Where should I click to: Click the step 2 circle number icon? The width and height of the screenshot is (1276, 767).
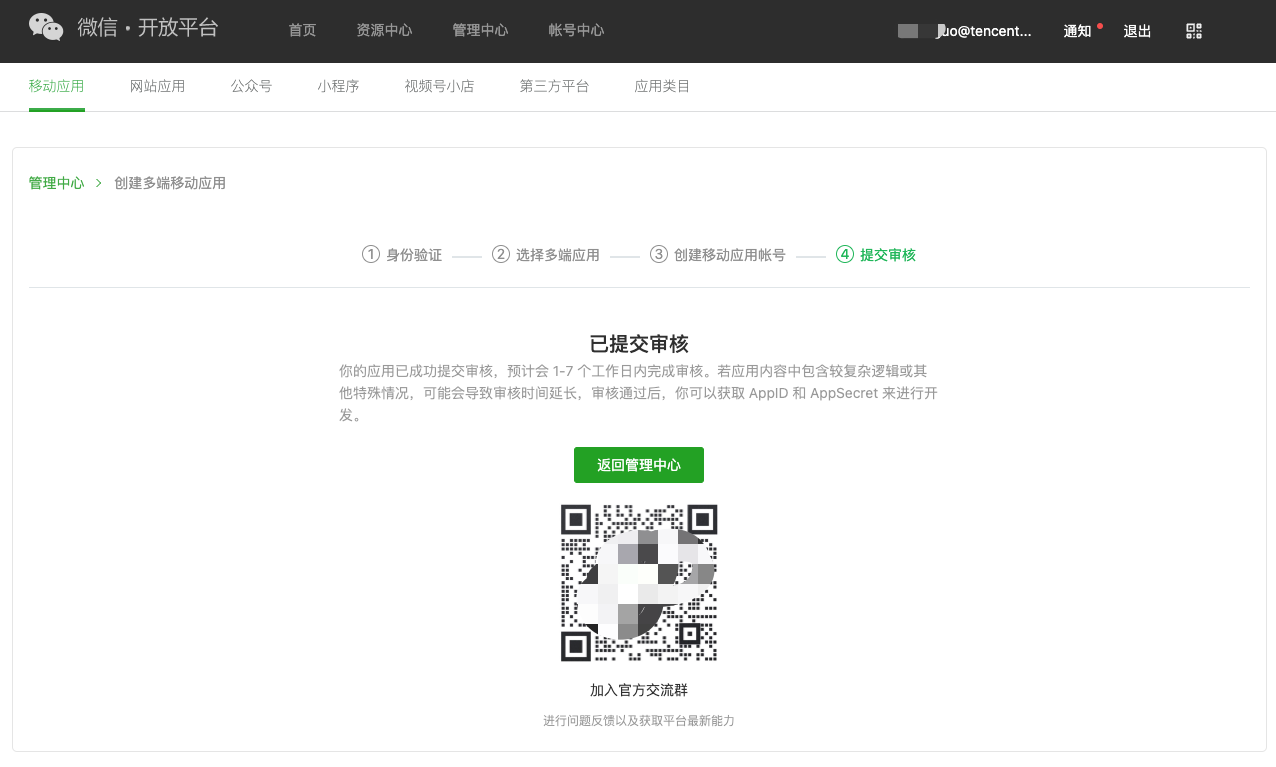tap(501, 254)
